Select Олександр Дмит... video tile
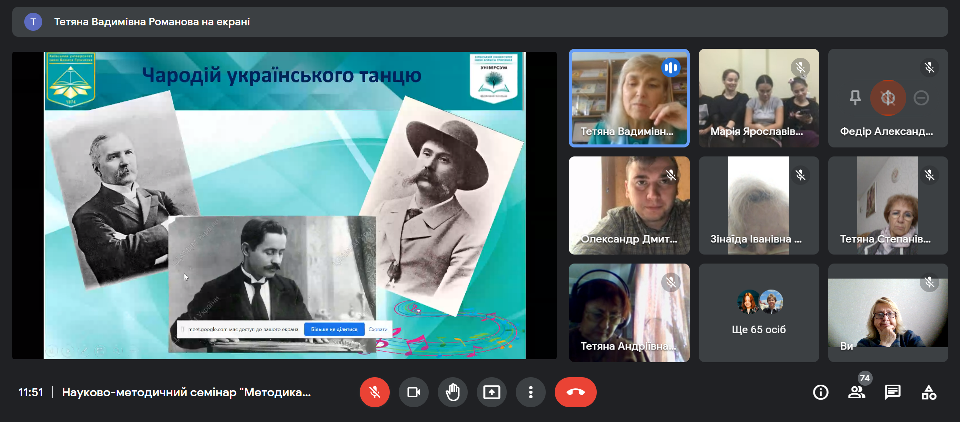960x422 pixels. [x=629, y=205]
